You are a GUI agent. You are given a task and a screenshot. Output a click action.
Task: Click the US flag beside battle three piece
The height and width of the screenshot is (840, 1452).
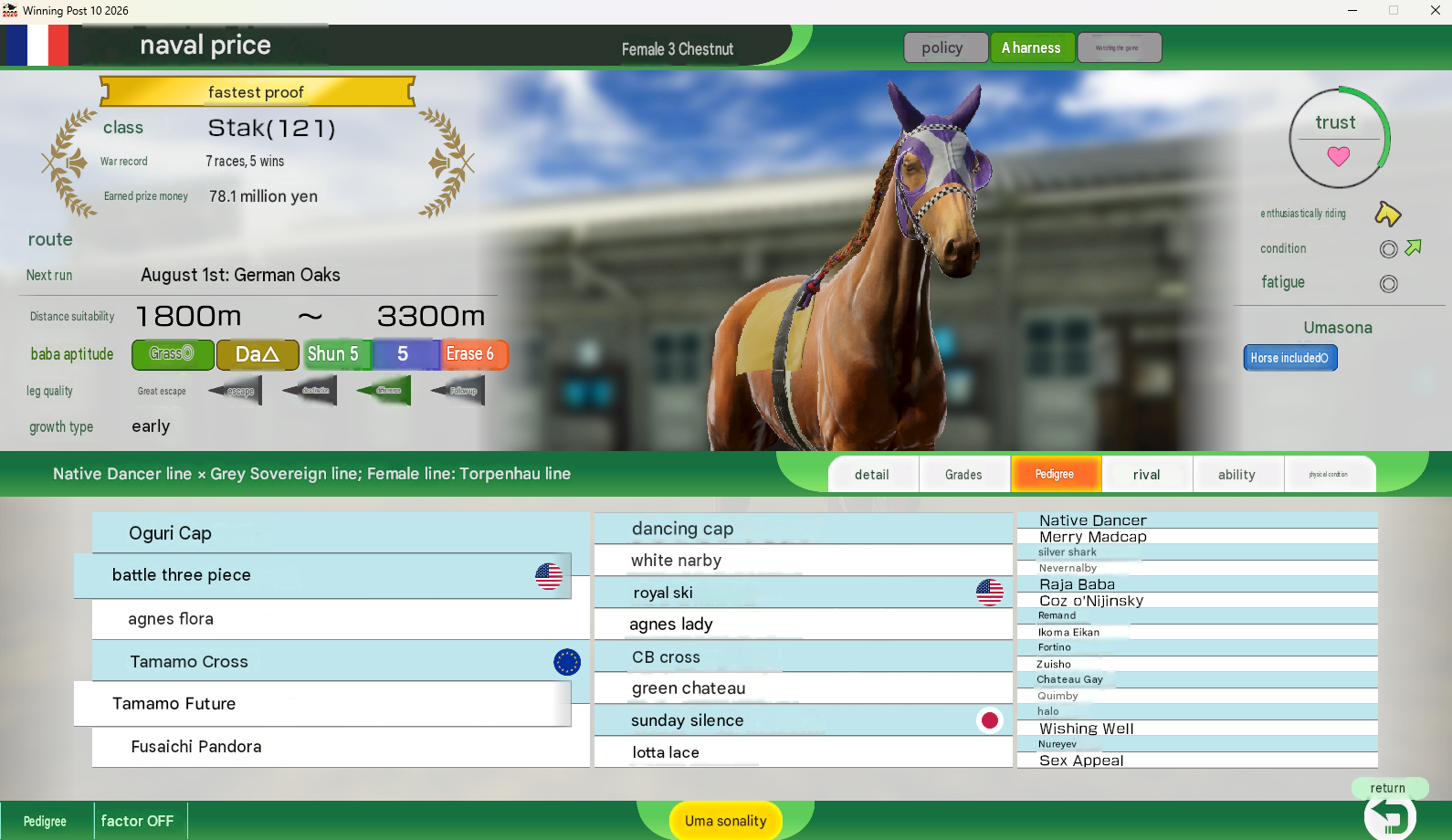pos(549,575)
